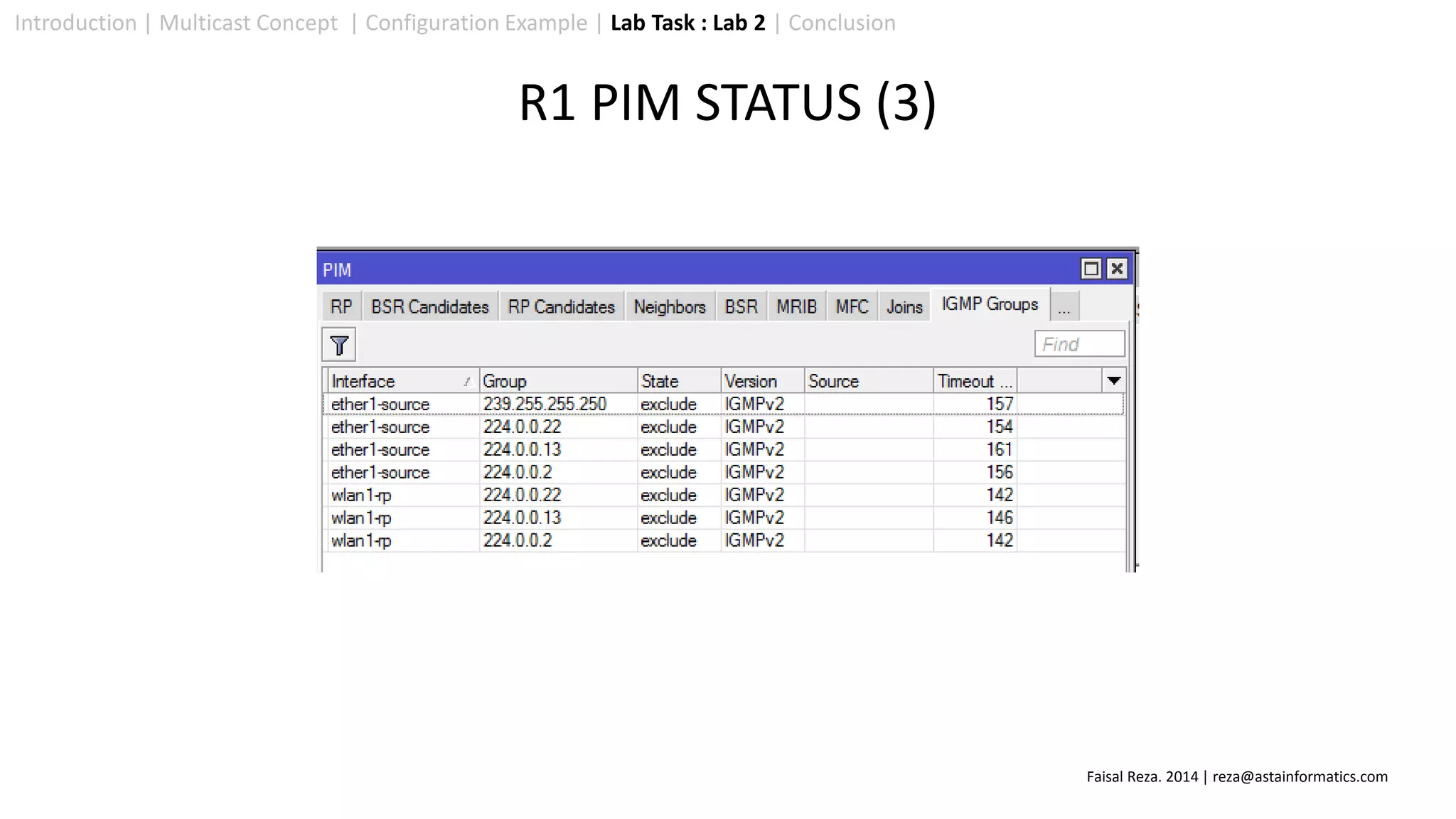Screen dimensions: 1456x819
Task: Click the R1 PIM STATUS (3) slide title
Action: pos(727,103)
